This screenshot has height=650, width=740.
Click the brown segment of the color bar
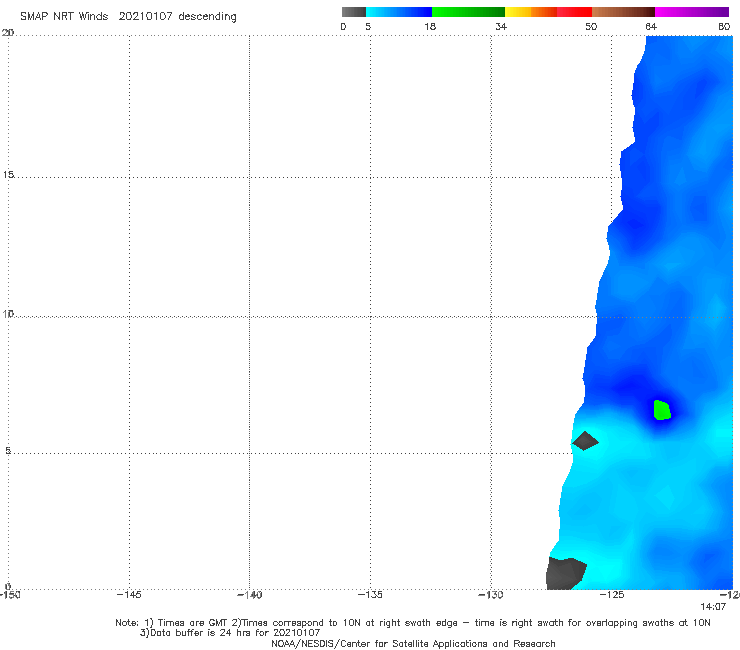pyautogui.click(x=623, y=12)
